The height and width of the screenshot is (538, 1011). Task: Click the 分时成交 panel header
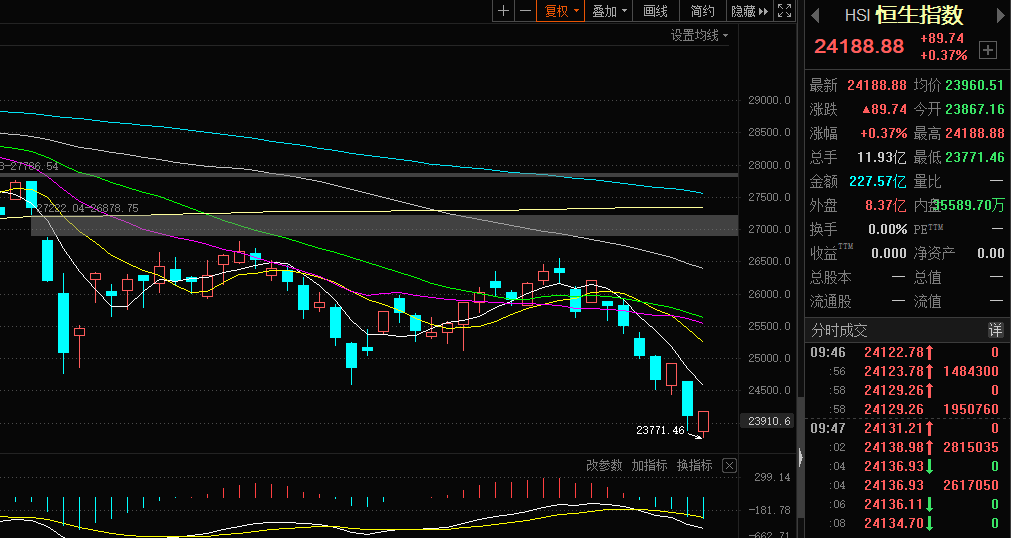click(x=839, y=330)
